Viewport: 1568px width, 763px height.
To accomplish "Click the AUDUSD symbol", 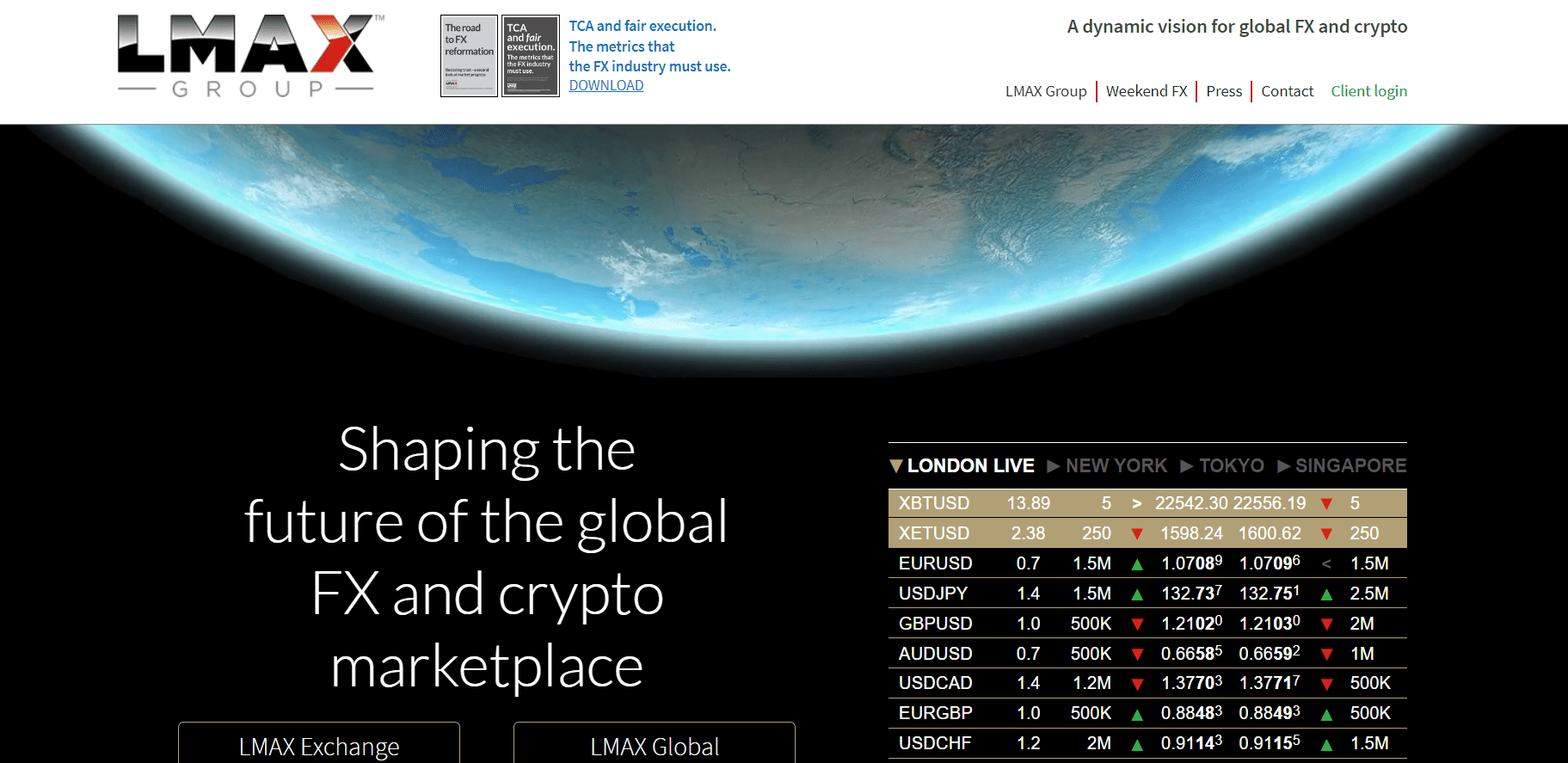I will click(x=936, y=654).
